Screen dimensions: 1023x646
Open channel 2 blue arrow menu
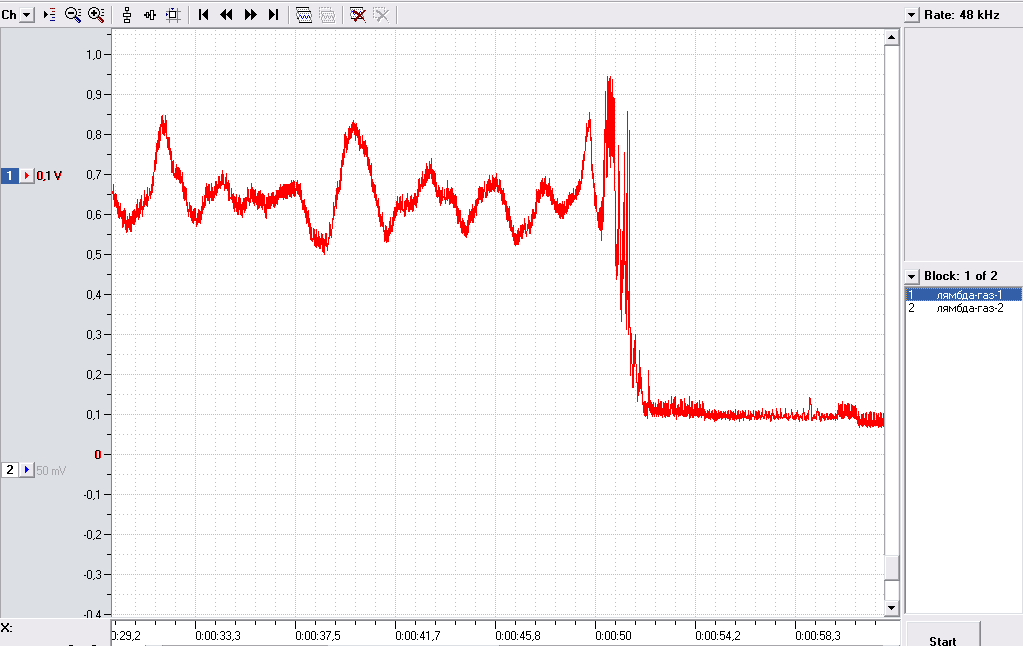coord(27,470)
